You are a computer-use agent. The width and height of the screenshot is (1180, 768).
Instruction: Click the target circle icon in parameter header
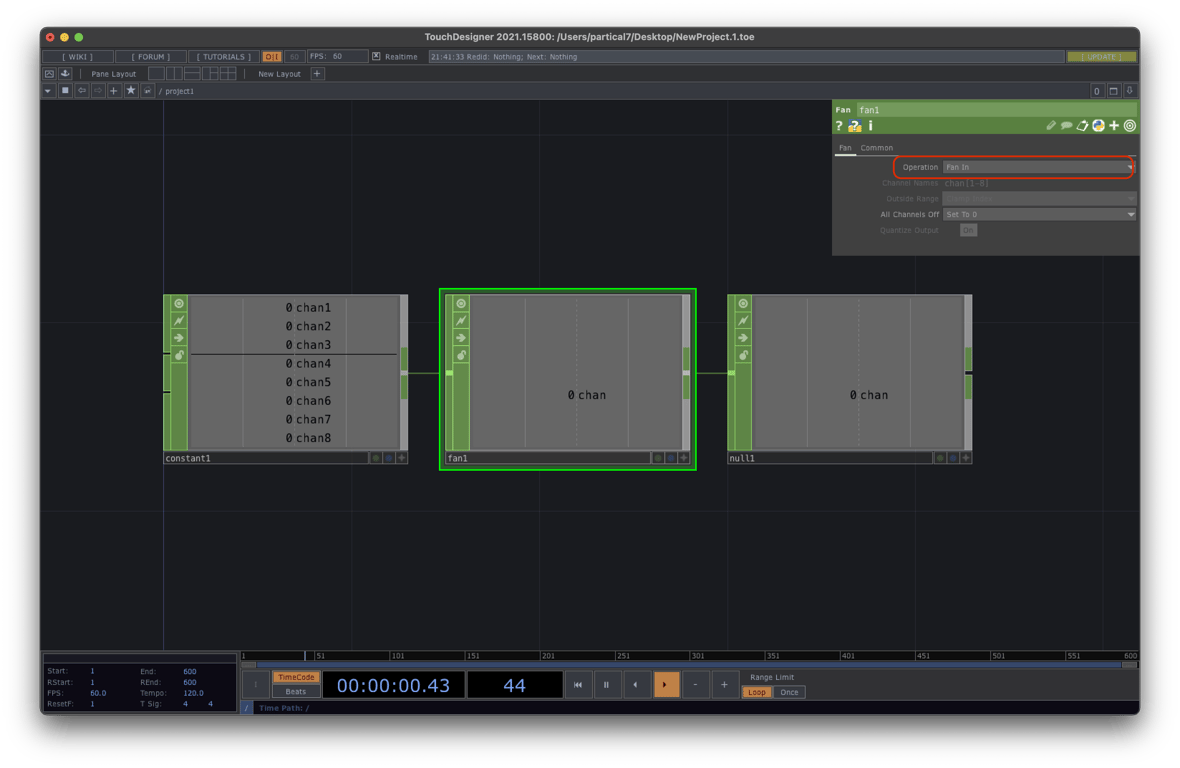pos(1130,126)
